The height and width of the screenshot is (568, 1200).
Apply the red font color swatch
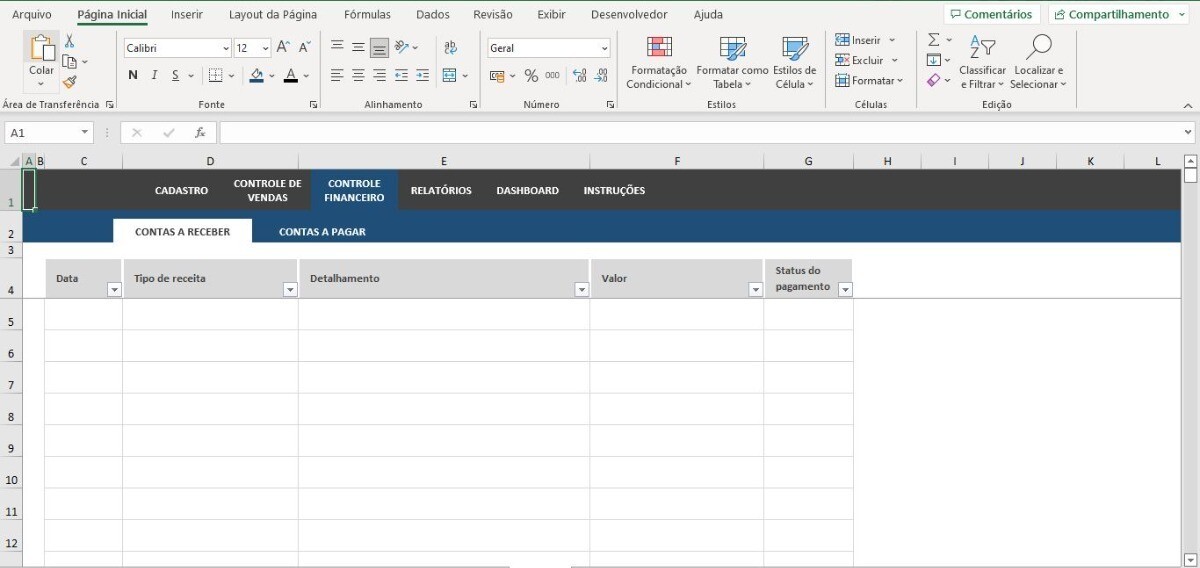(x=290, y=76)
